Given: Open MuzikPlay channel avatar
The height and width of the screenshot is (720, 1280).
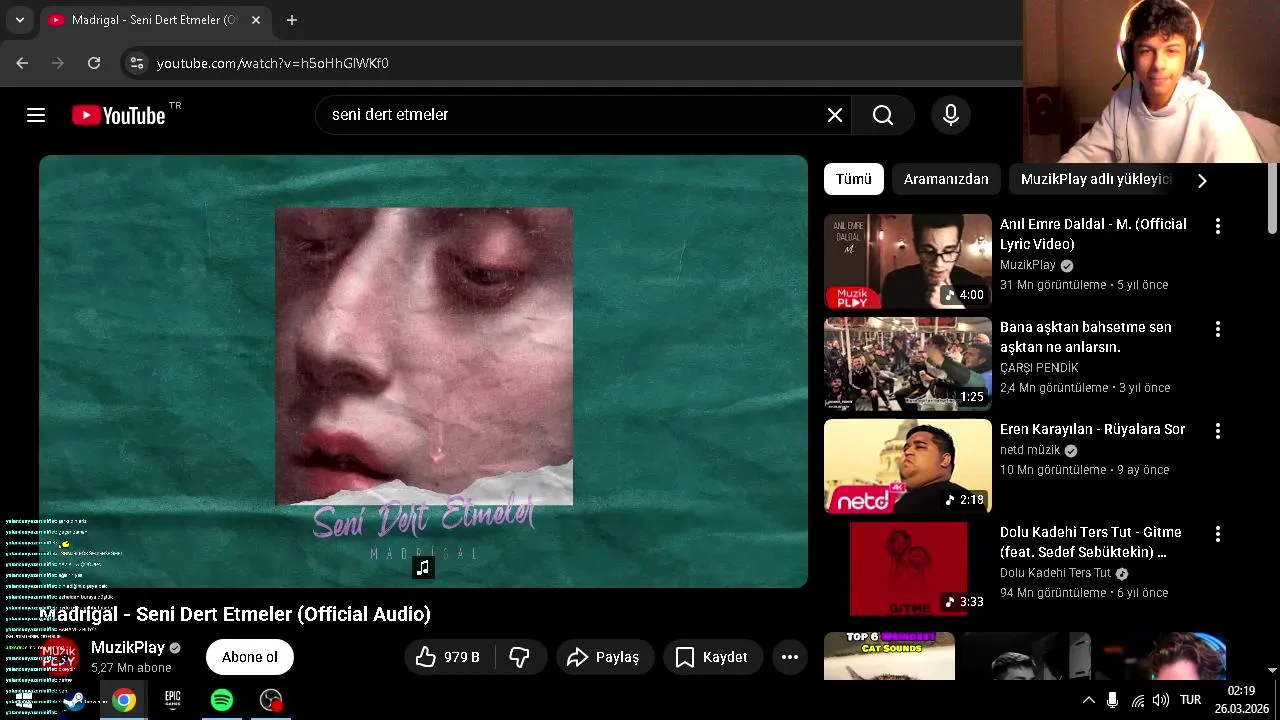Looking at the screenshot, I should pos(59,657).
